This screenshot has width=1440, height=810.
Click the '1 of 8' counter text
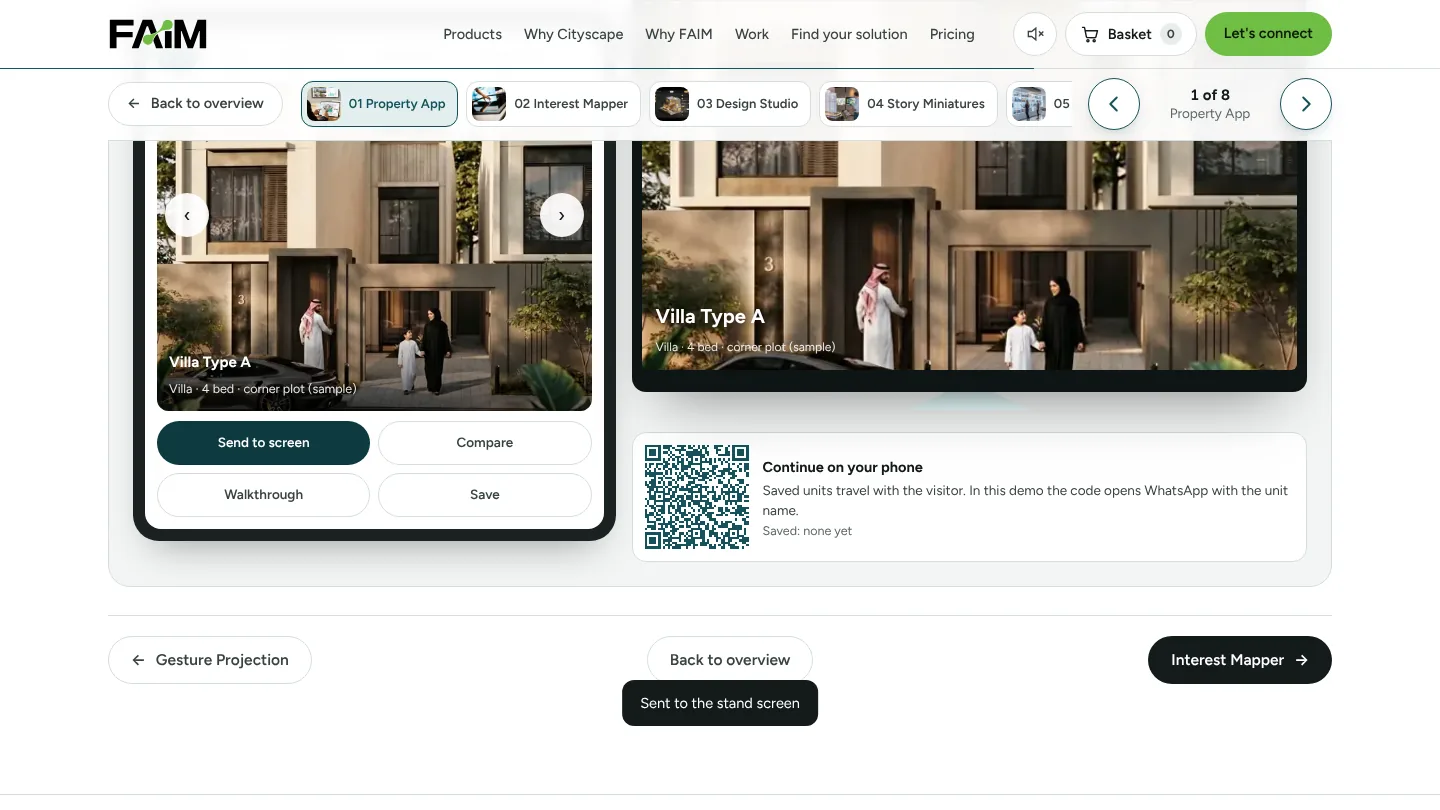pos(1210,95)
